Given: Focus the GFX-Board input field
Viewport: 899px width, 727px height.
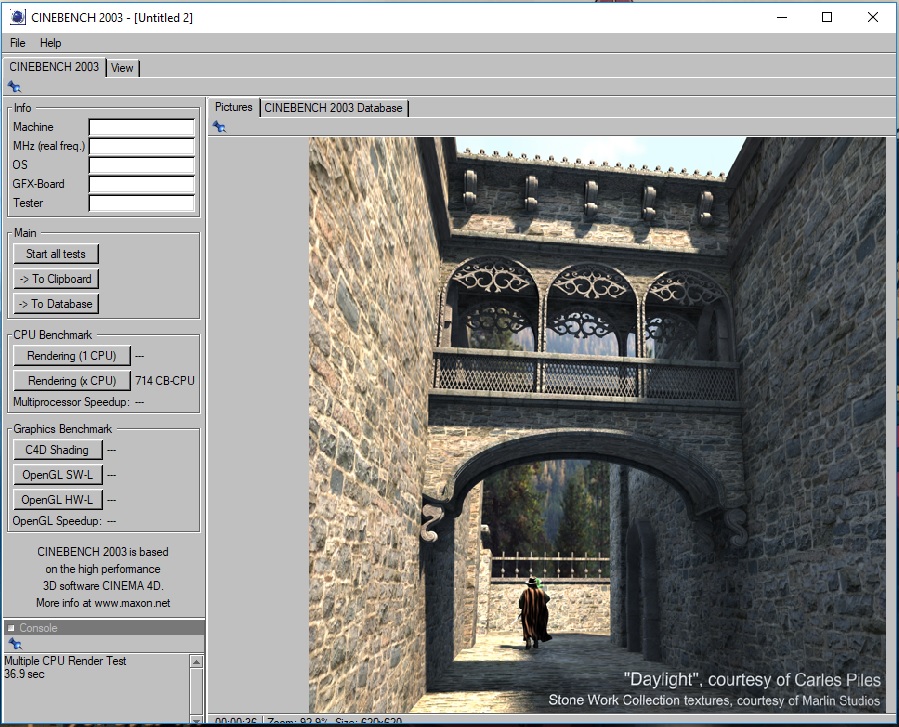Looking at the screenshot, I should [x=142, y=184].
